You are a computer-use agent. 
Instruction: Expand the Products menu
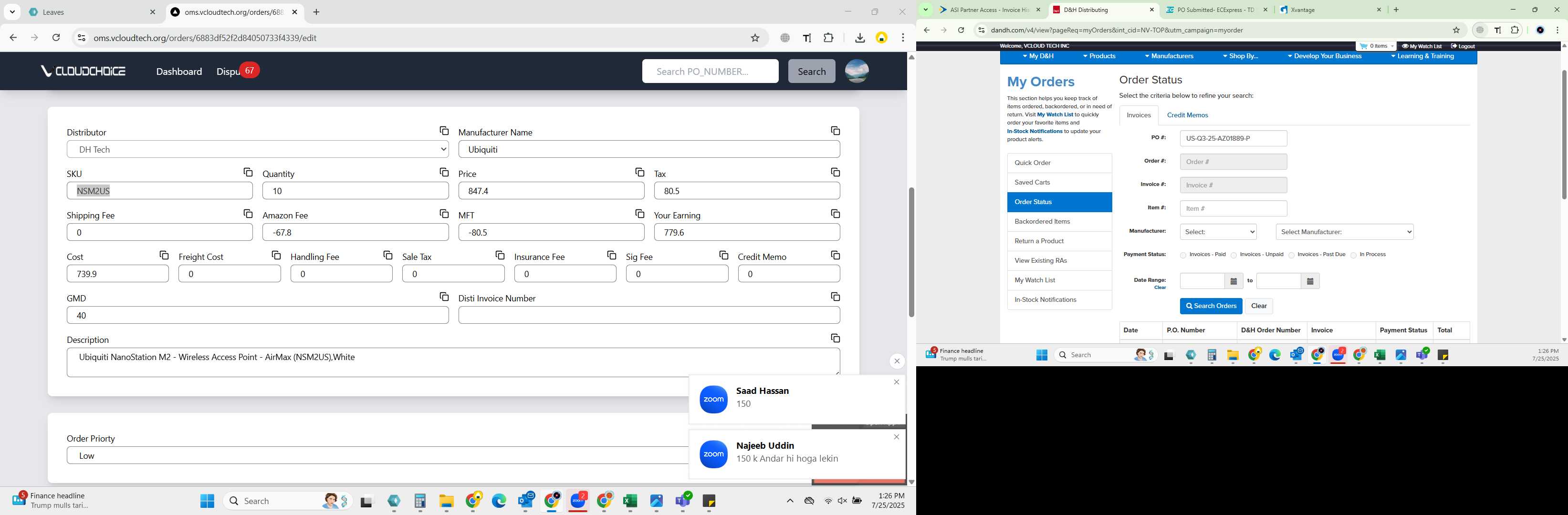pyautogui.click(x=1098, y=57)
